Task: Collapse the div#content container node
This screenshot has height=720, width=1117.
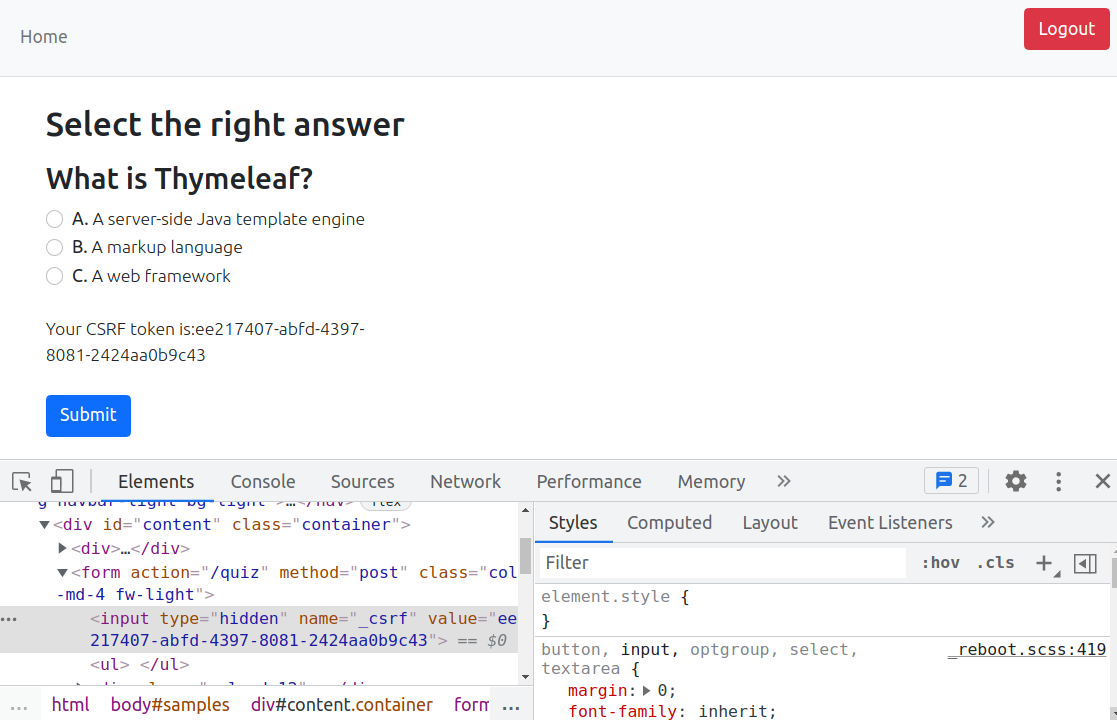Action: pyautogui.click(x=45, y=525)
